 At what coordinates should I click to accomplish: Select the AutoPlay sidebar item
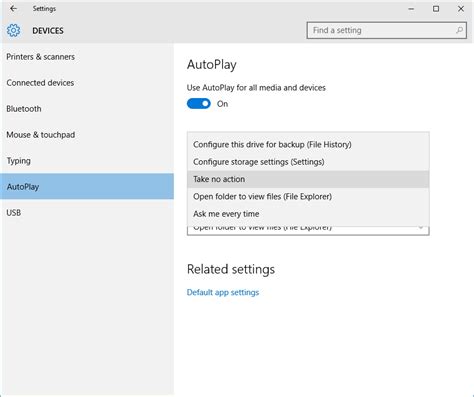[x=87, y=186]
